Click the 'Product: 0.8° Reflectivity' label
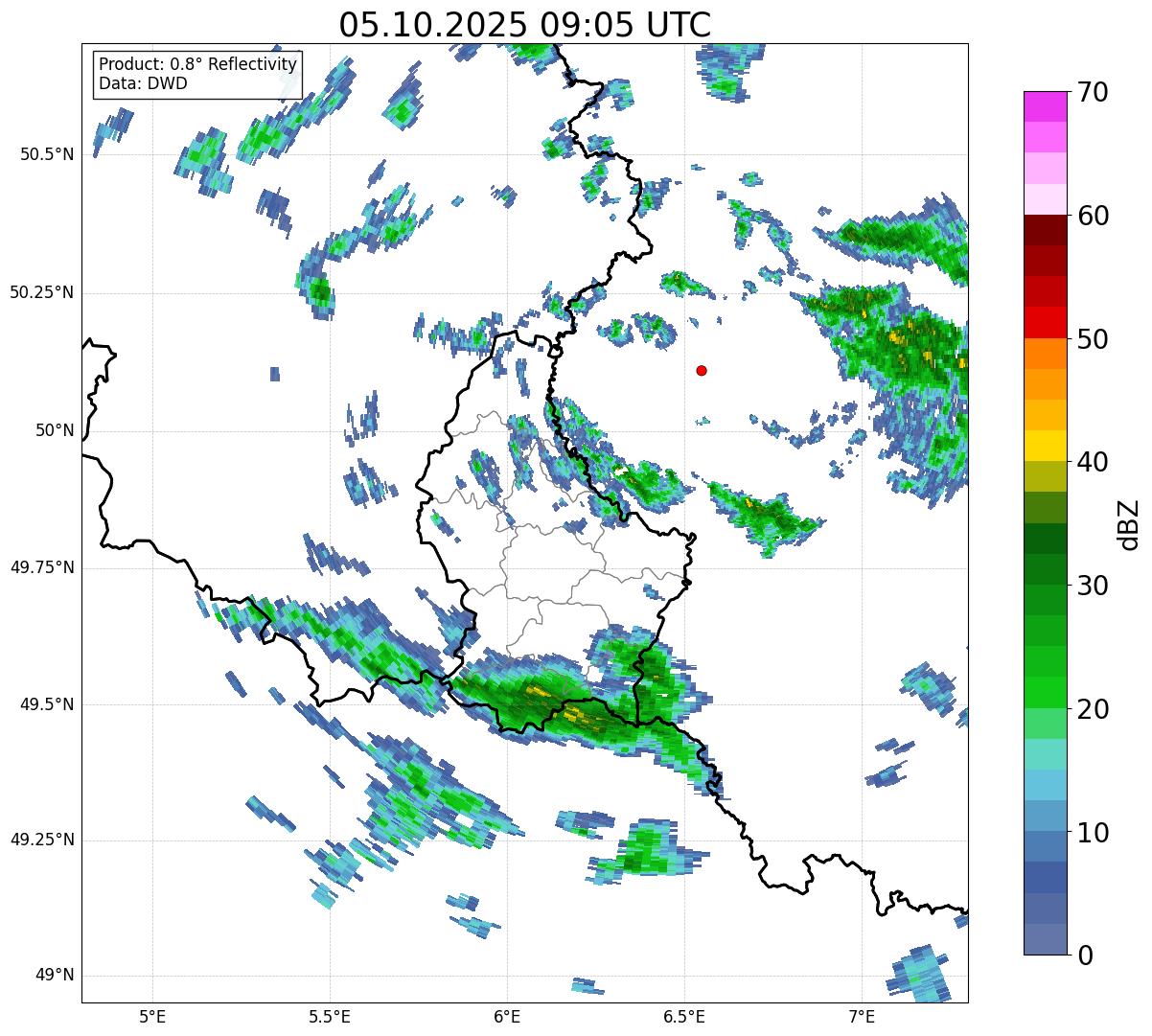 [198, 64]
